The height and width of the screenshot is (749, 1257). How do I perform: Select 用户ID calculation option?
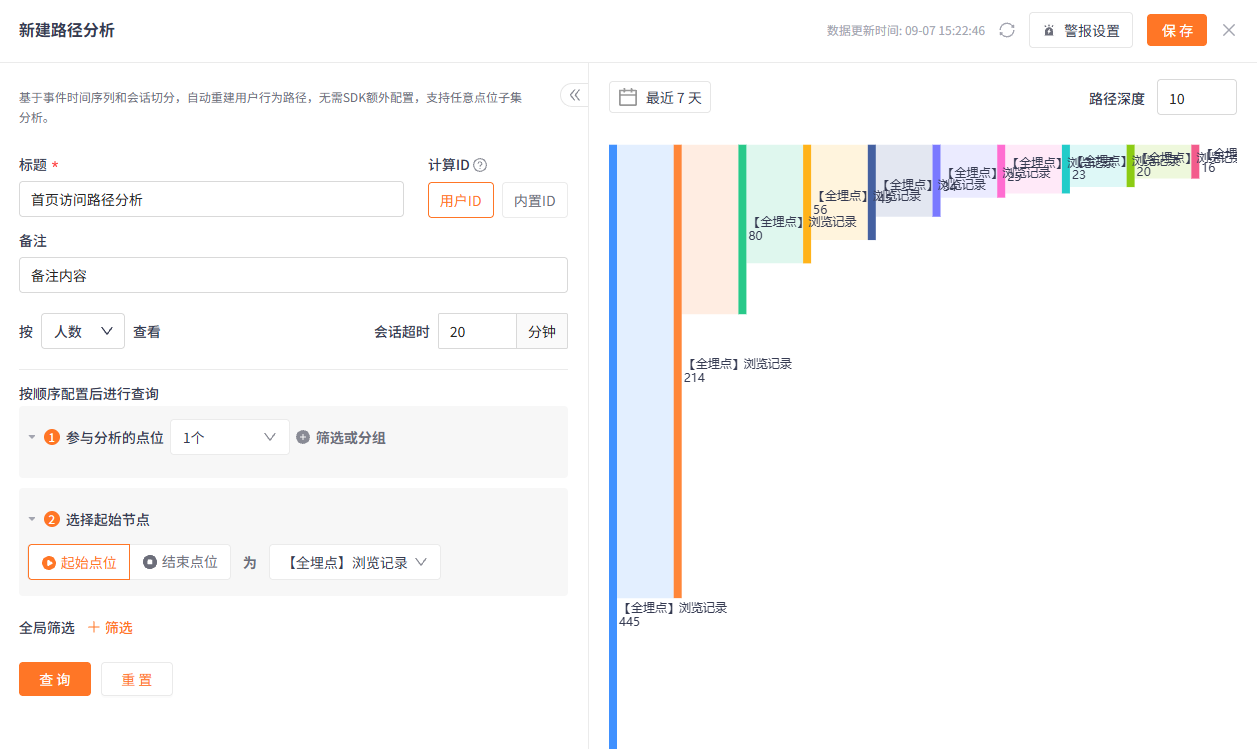pyautogui.click(x=461, y=200)
